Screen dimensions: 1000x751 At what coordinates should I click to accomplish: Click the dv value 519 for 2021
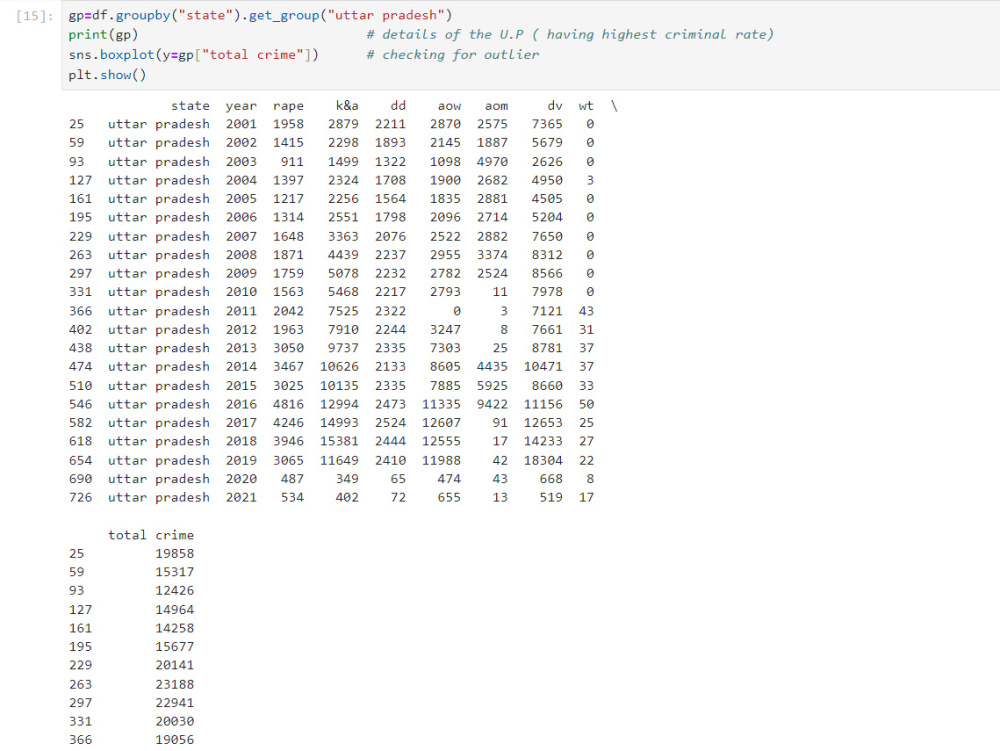pyautogui.click(x=551, y=497)
